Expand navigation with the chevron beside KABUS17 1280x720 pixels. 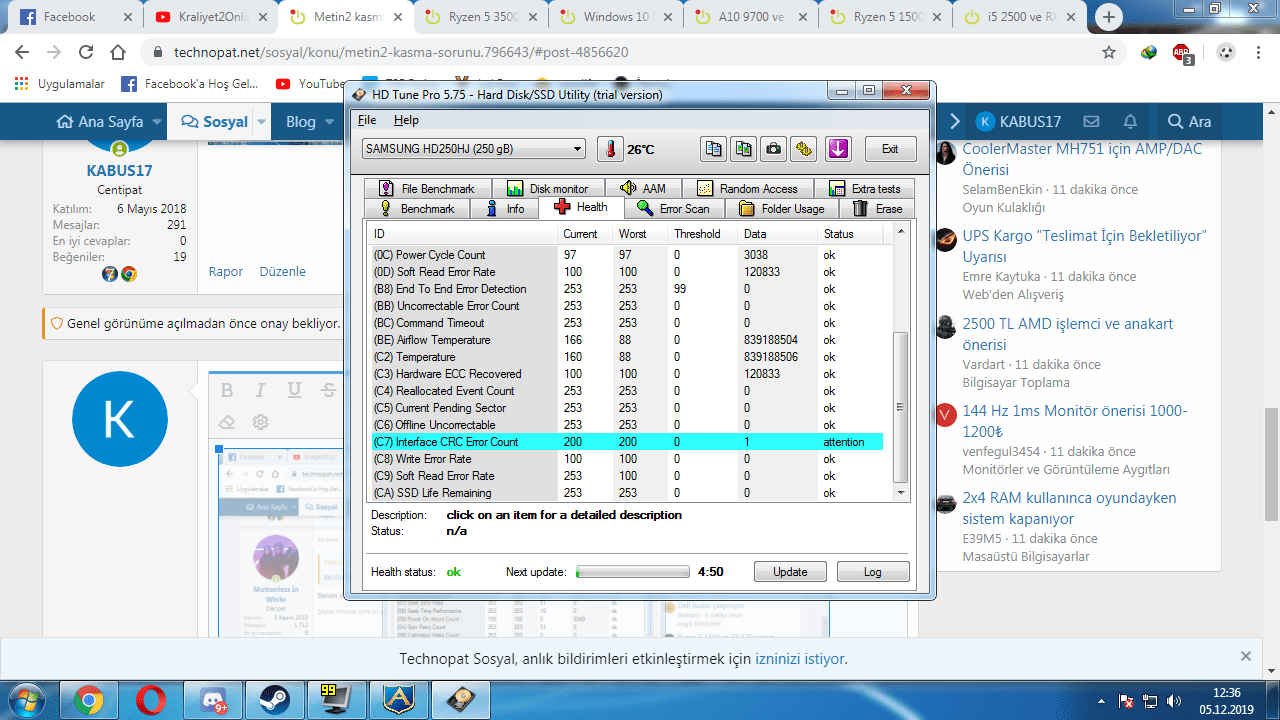pyautogui.click(x=955, y=121)
